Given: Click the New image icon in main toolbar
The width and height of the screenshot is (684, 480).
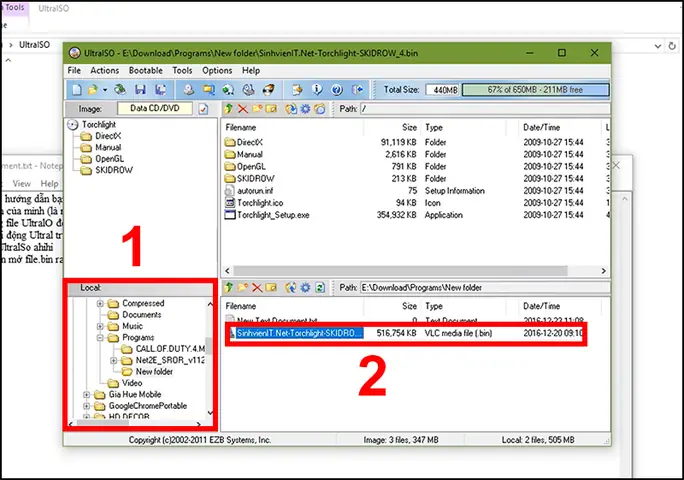Looking at the screenshot, I should 77,90.
